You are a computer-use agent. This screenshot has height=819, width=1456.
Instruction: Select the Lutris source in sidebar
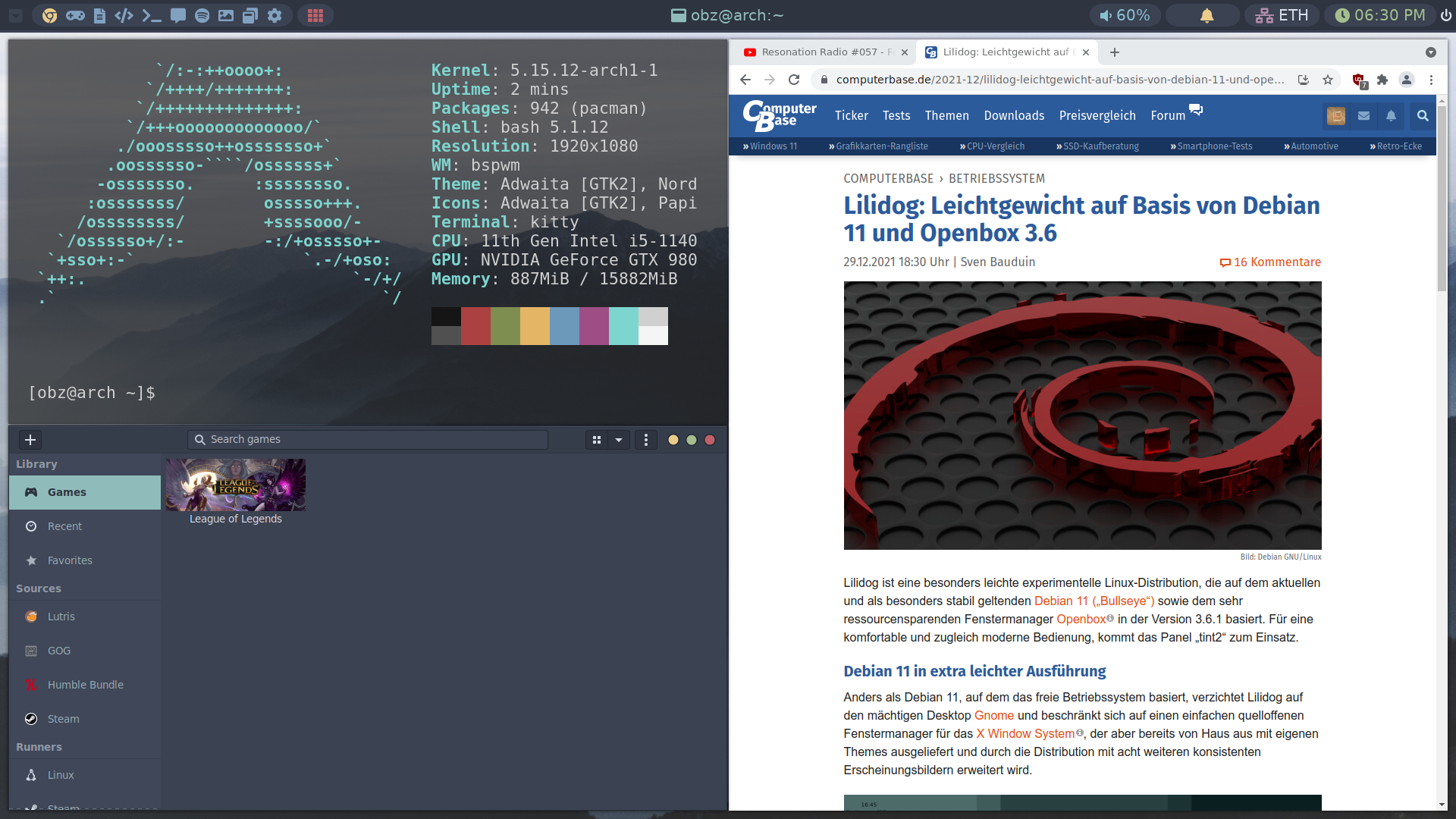coord(85,617)
